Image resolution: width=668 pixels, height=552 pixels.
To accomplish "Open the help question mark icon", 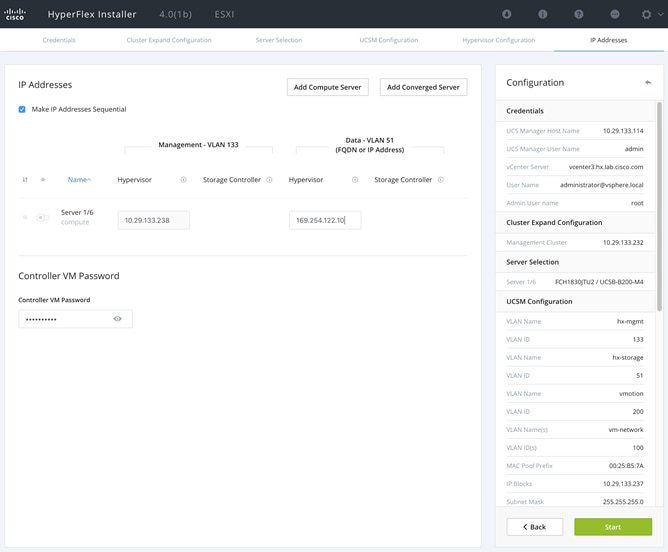I will pos(579,14).
